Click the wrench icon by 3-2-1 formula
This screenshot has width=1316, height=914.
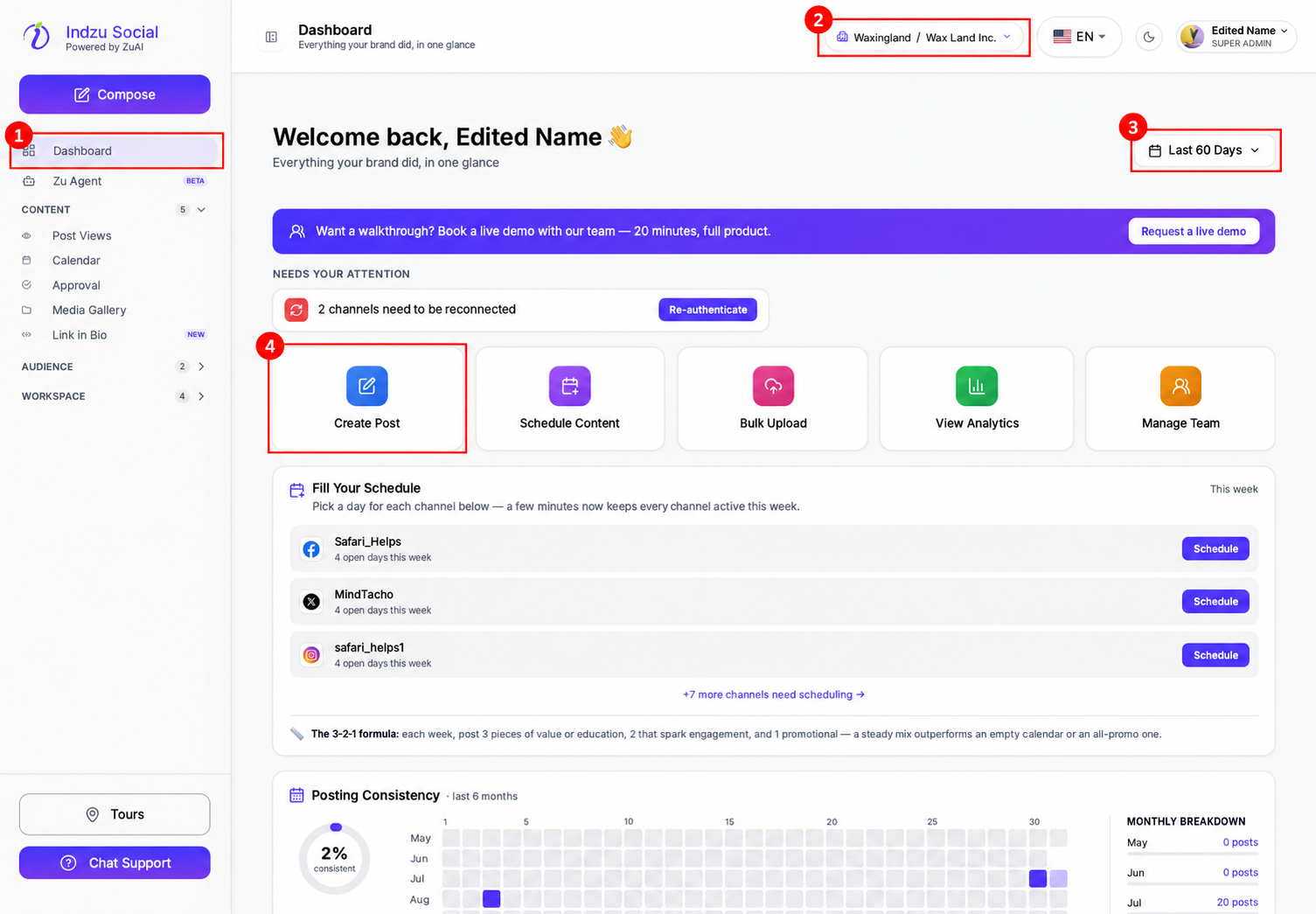296,734
